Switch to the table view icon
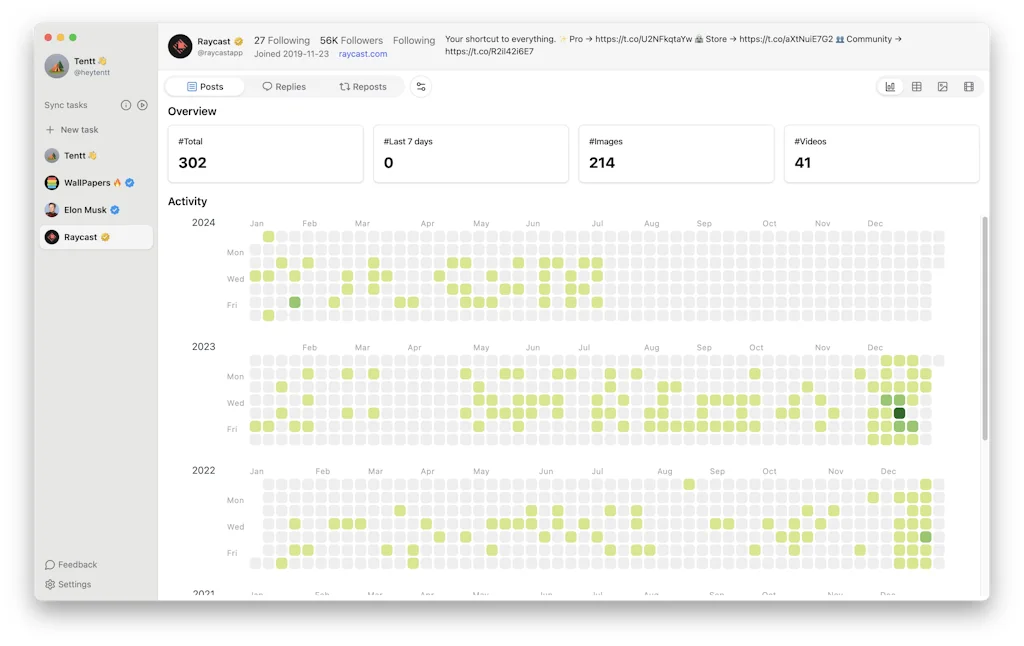The height and width of the screenshot is (646, 1024). click(916, 86)
